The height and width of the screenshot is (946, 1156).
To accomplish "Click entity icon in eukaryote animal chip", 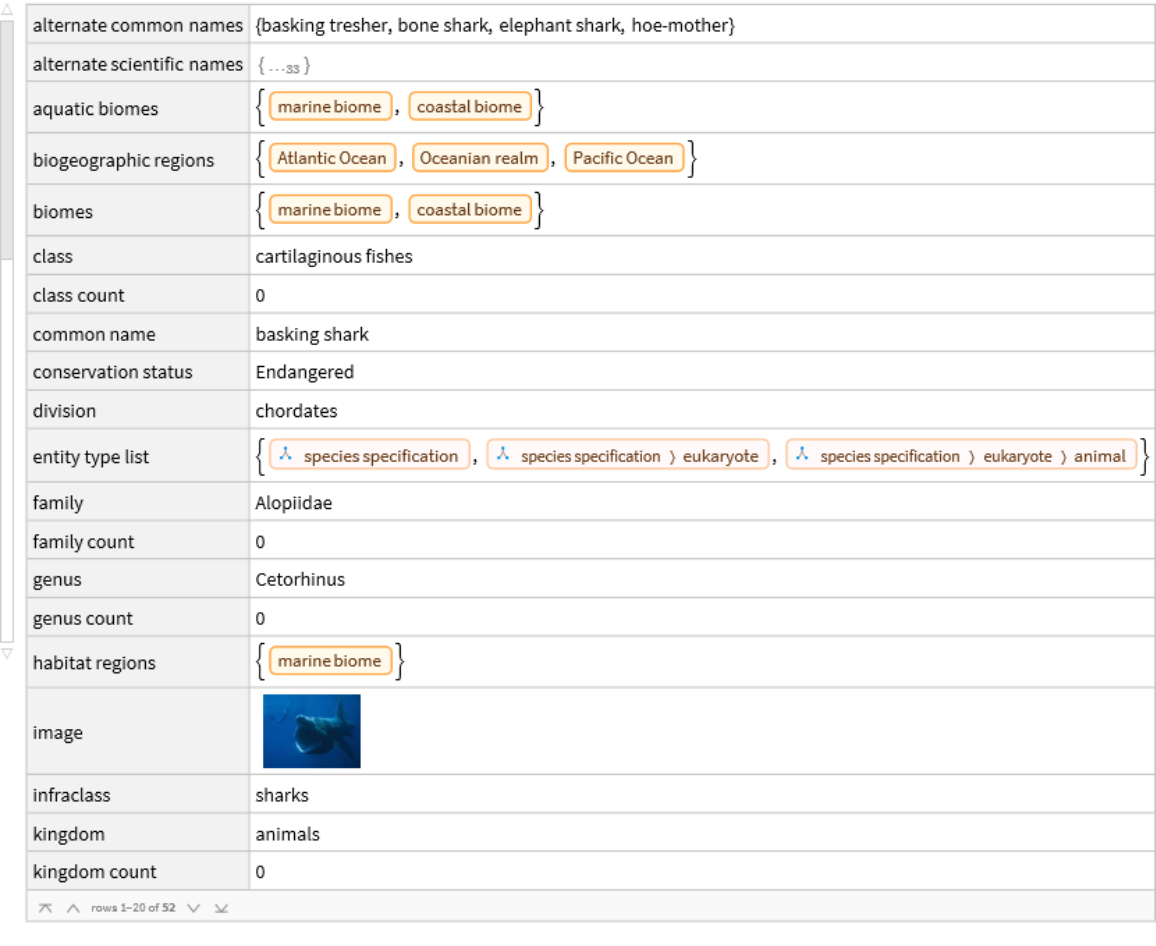I will (802, 456).
